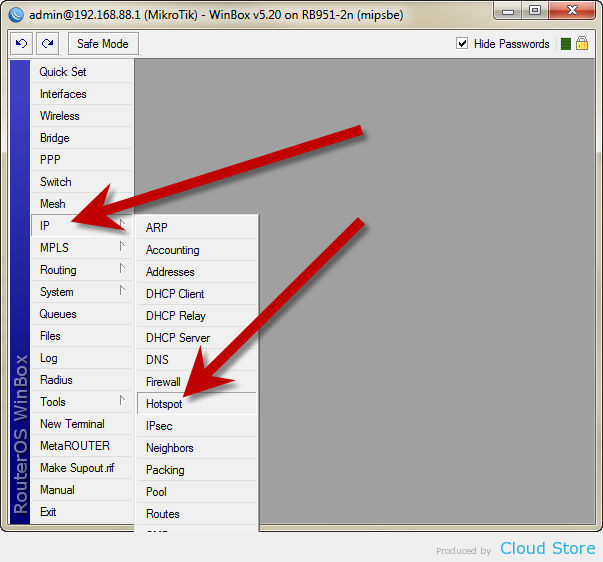This screenshot has height=562, width=603.
Task: Minimize the WinBox window
Action: coord(508,11)
